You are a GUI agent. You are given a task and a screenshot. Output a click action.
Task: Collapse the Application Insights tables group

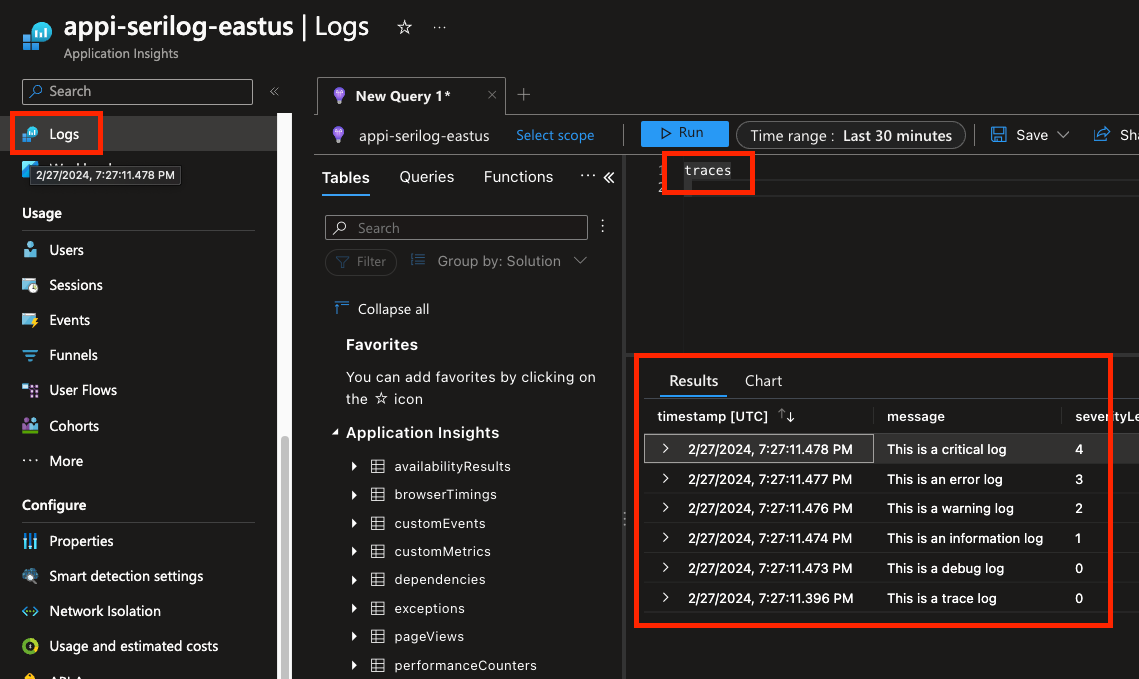pos(335,433)
